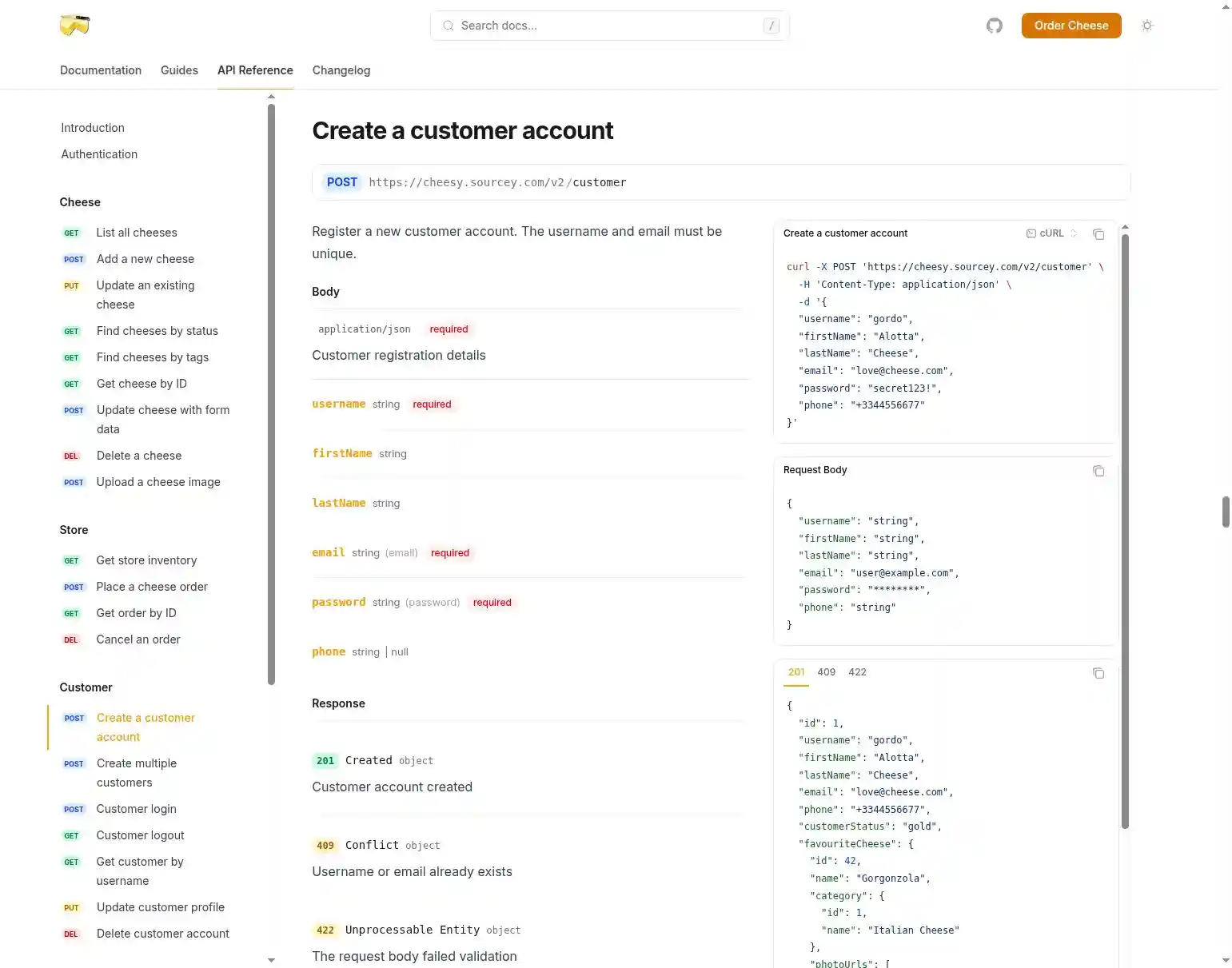
Task: Open Create multiple customers endpoint
Action: 137,773
